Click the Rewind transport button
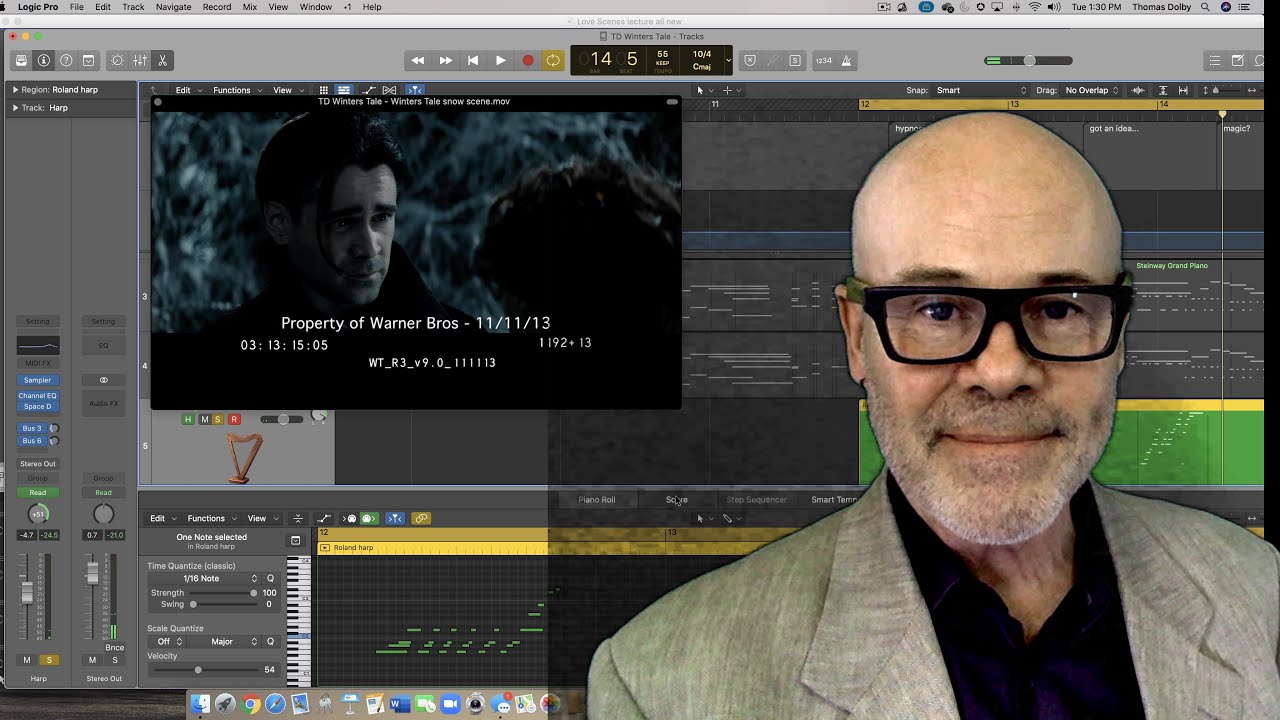Image resolution: width=1280 pixels, height=720 pixels. pyautogui.click(x=418, y=60)
